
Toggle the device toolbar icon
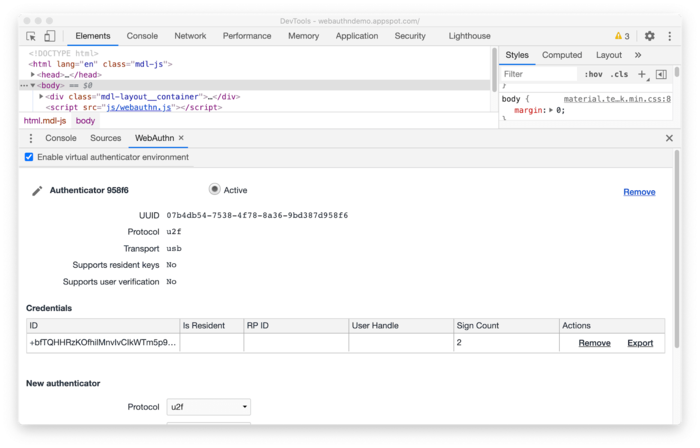coord(49,36)
